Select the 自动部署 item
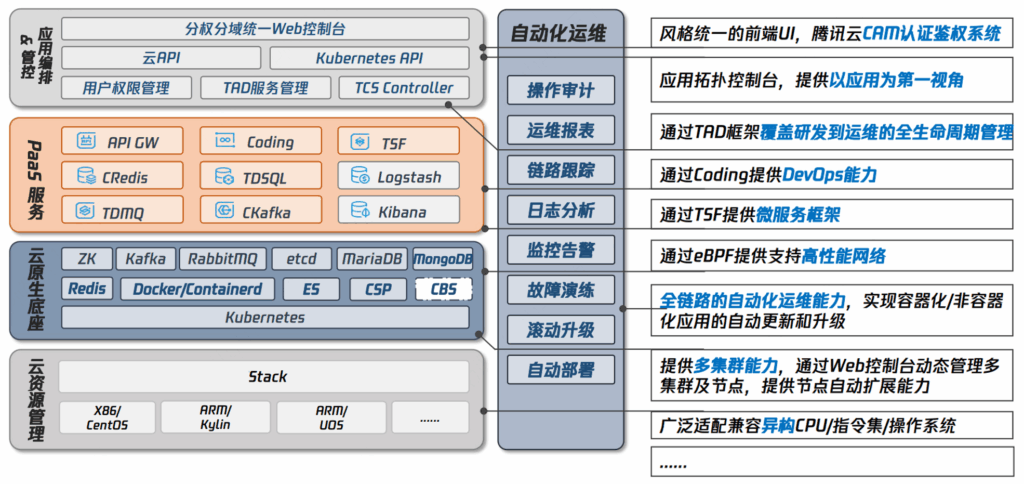Screen dimensions: 1024x484 click(561, 370)
